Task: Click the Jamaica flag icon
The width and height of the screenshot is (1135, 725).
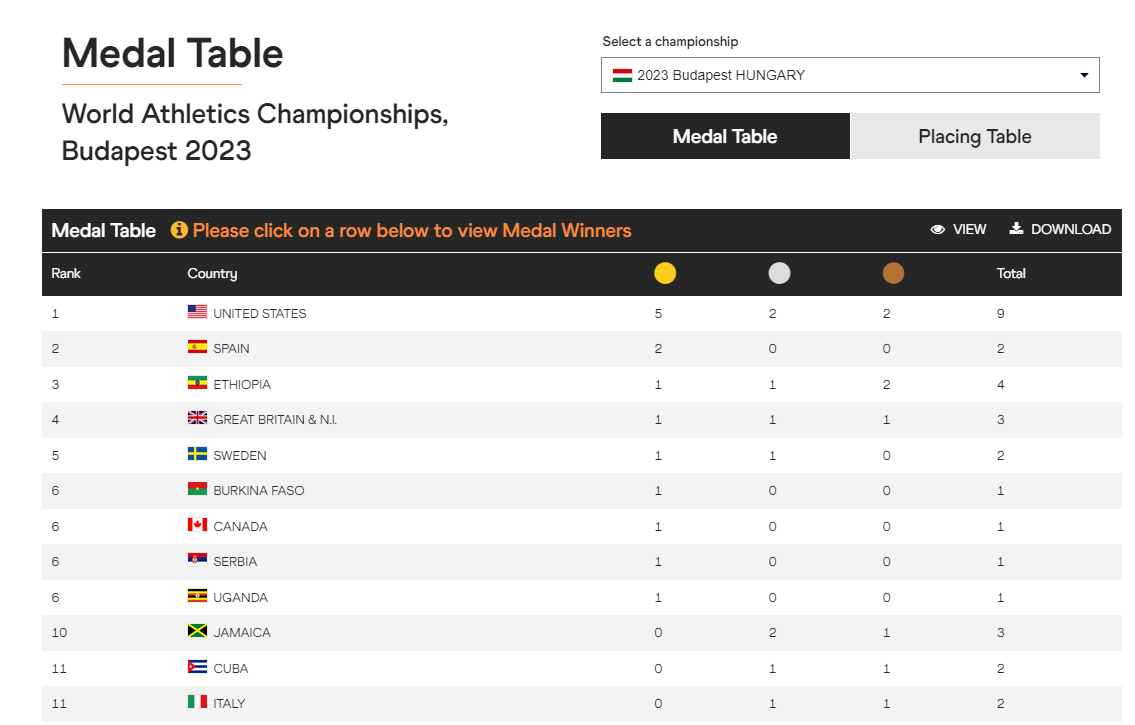Action: 197,631
